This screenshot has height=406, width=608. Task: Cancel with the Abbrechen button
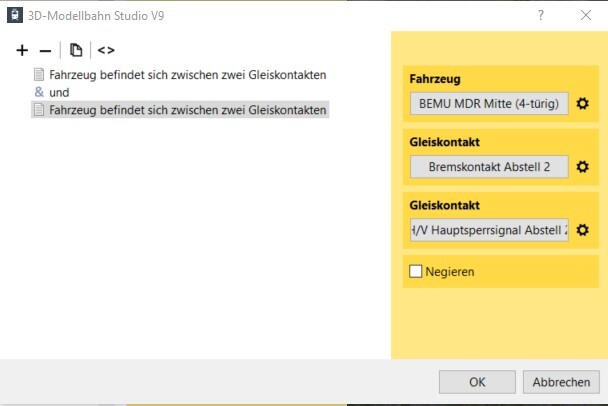pyautogui.click(x=561, y=382)
